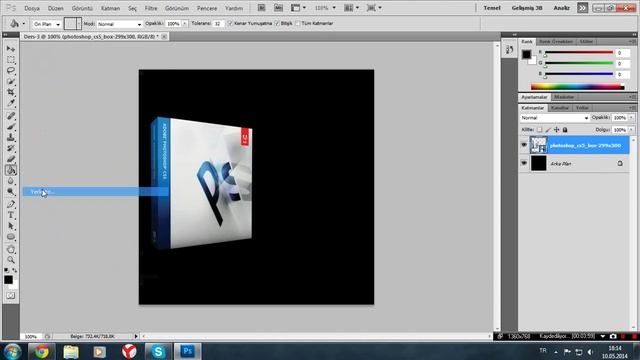Image resolution: width=640 pixels, height=360 pixels.
Task: Open the Filtre menu
Action: 151,8
